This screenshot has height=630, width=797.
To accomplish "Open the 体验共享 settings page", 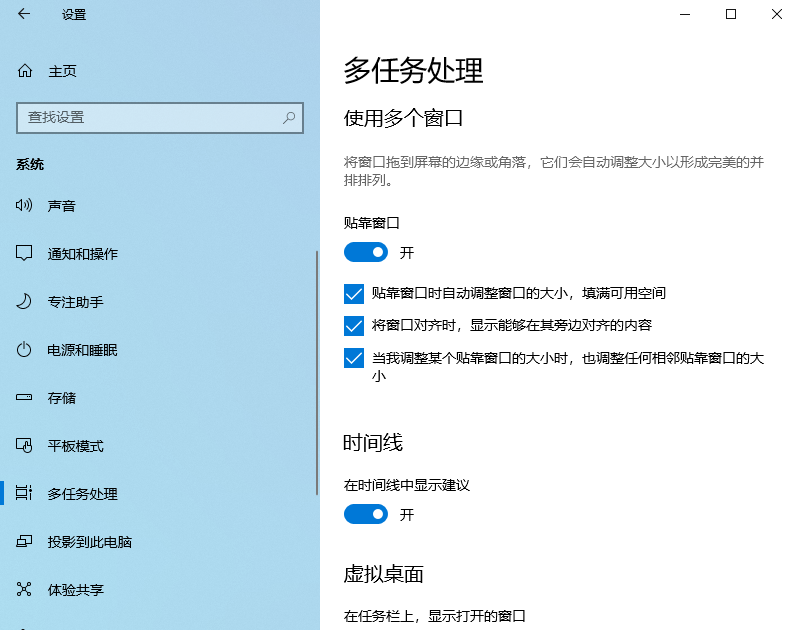I will click(76, 590).
